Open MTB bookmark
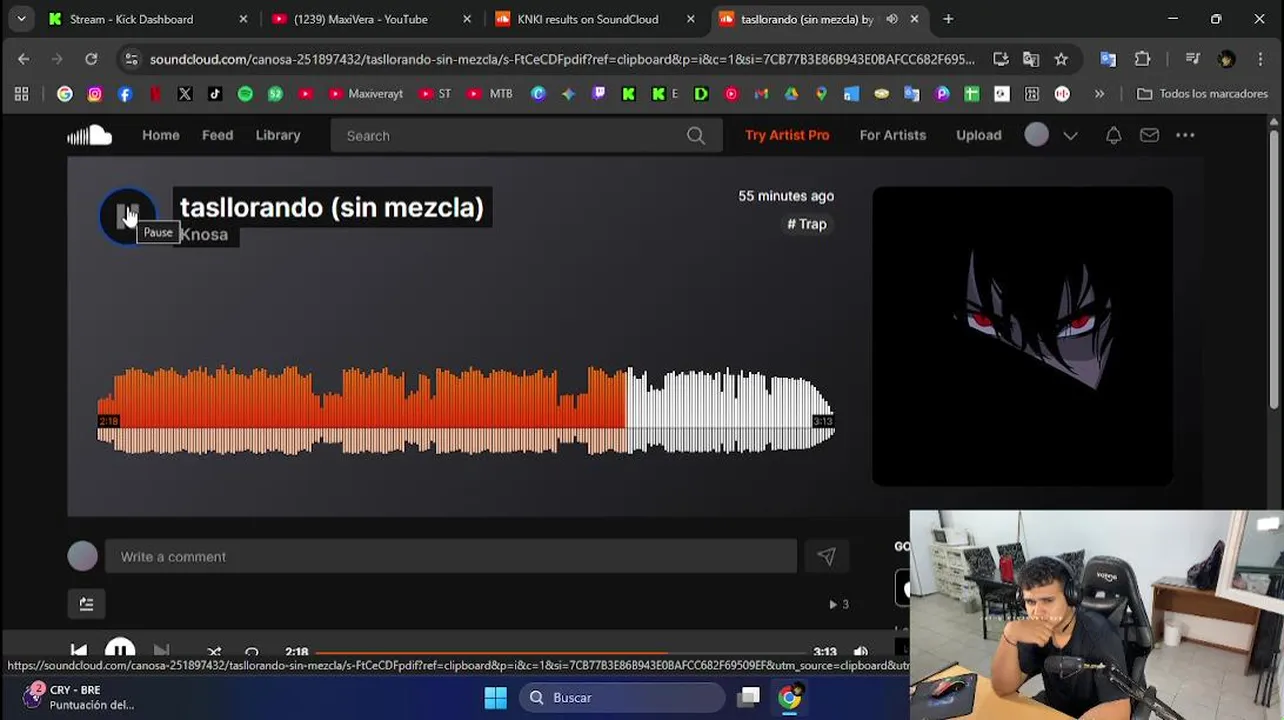This screenshot has width=1284, height=720. [x=490, y=94]
